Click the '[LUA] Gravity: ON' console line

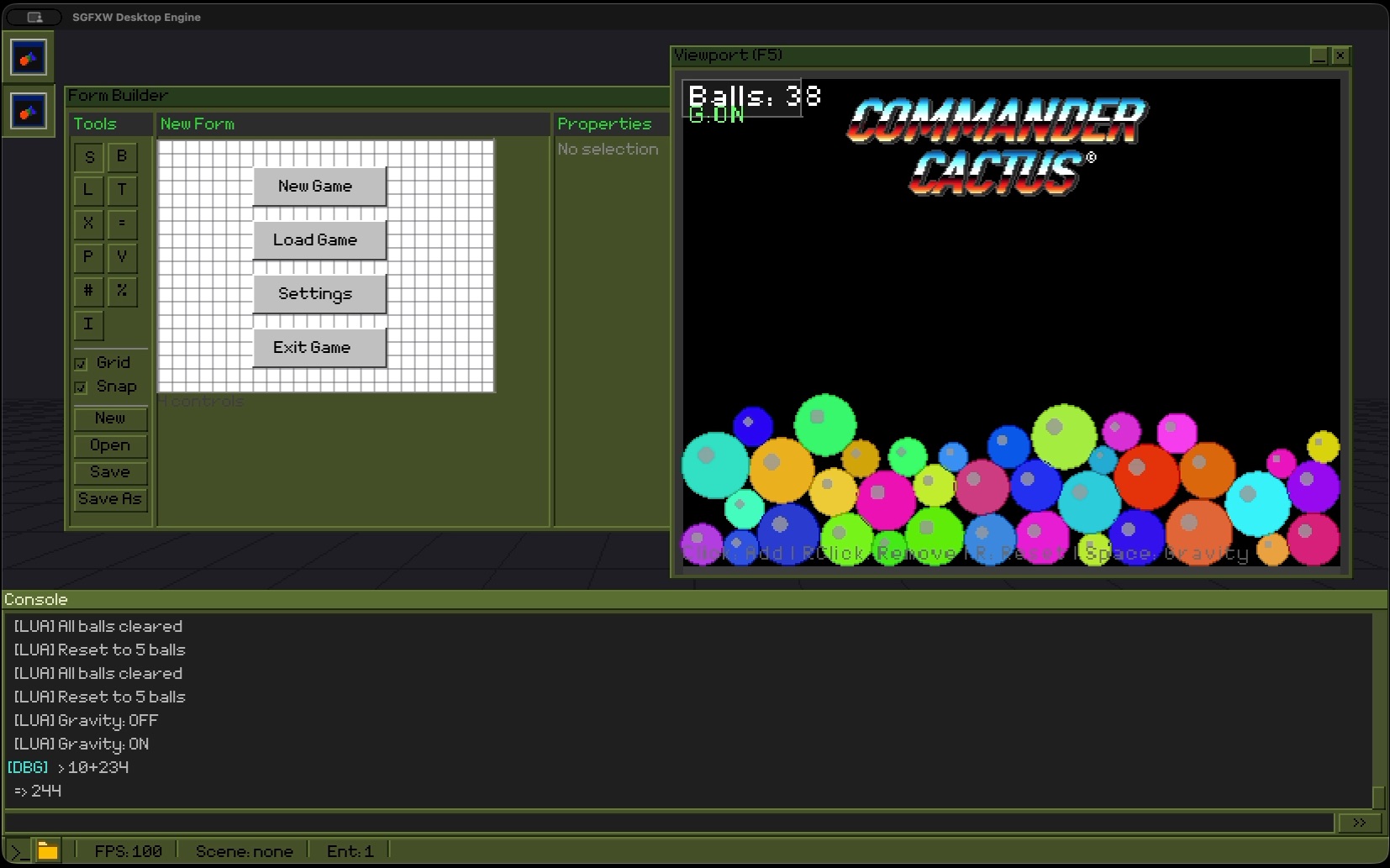pos(82,744)
